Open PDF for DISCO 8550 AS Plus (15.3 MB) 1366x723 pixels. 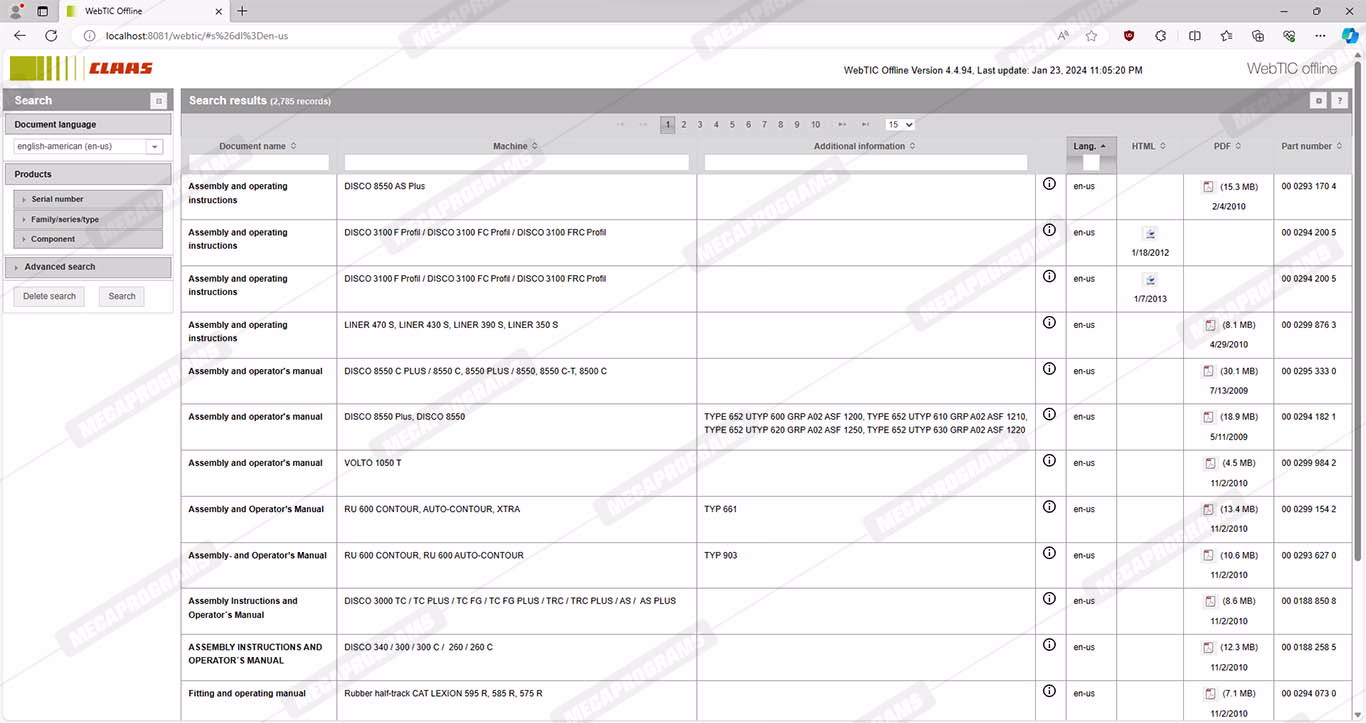pos(1209,187)
